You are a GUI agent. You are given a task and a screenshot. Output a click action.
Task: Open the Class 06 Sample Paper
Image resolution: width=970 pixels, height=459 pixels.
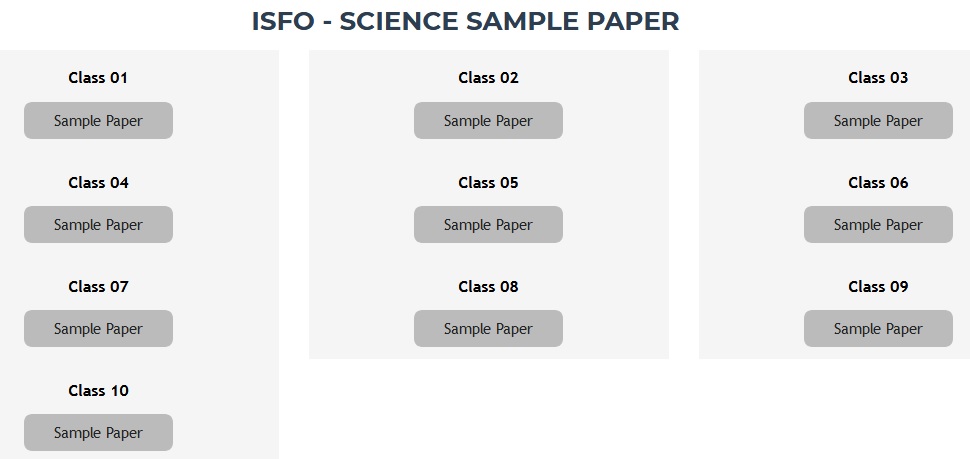pyautogui.click(x=878, y=225)
